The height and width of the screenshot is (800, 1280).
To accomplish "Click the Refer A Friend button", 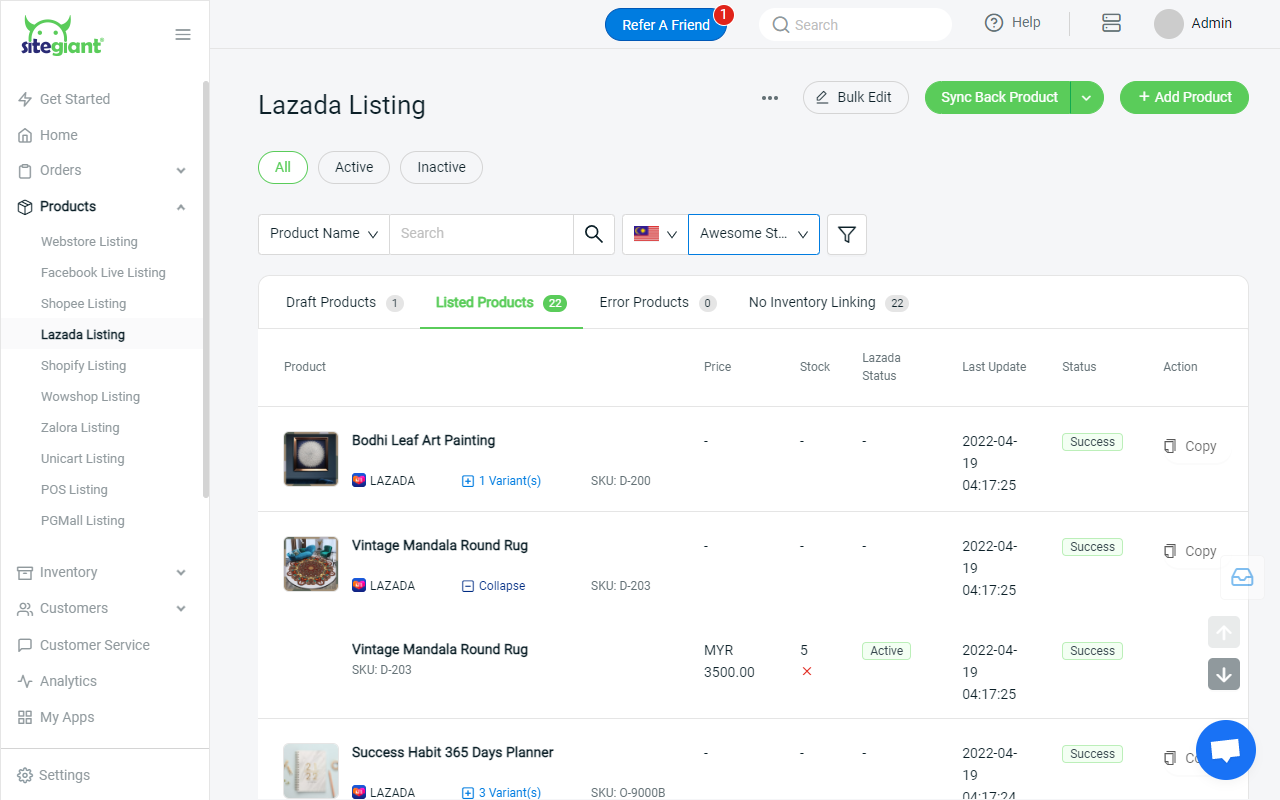I will point(666,25).
